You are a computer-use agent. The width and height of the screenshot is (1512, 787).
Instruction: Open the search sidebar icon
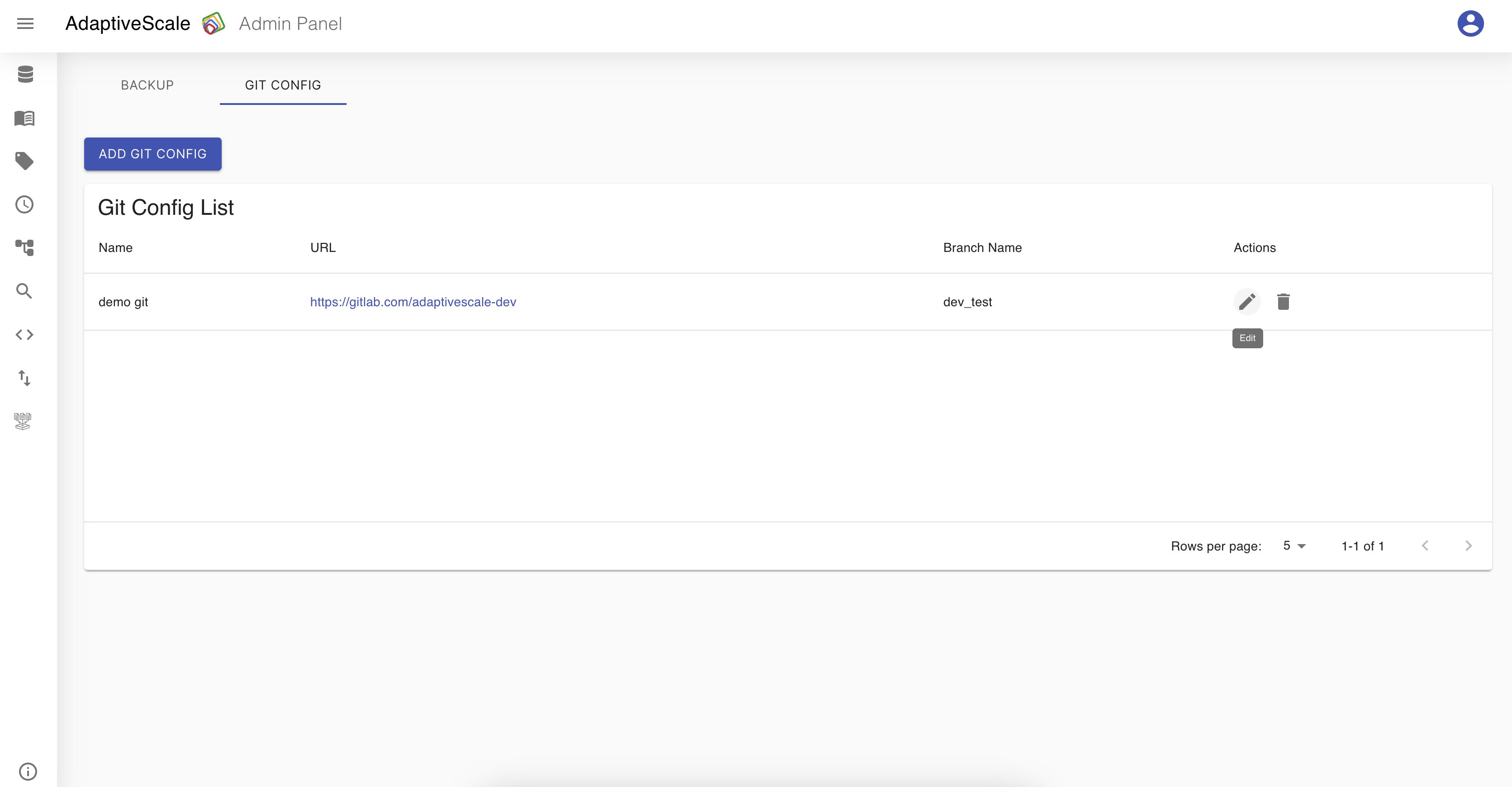24,291
